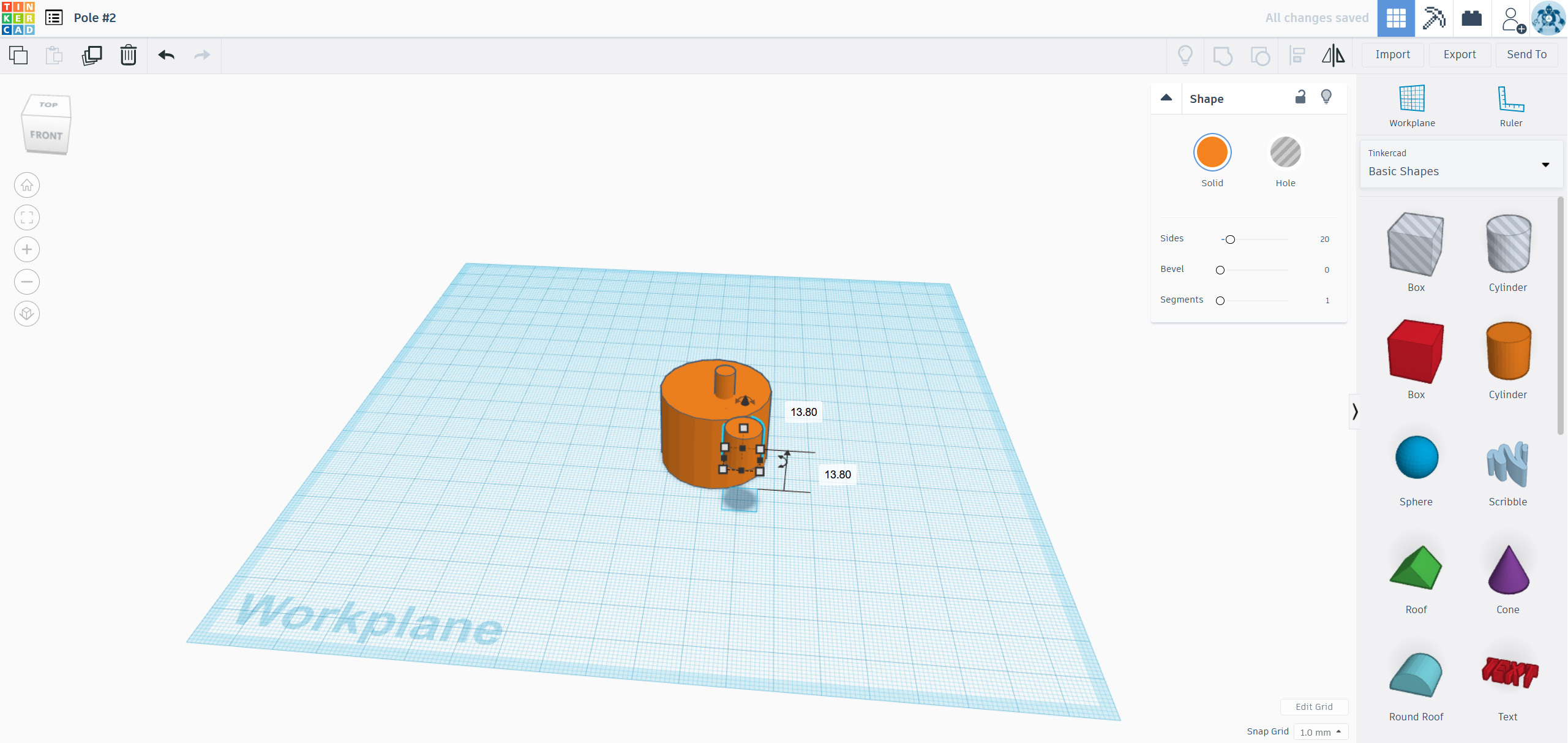Click the Home view button
Viewport: 1568px width, 743px height.
tap(27, 185)
